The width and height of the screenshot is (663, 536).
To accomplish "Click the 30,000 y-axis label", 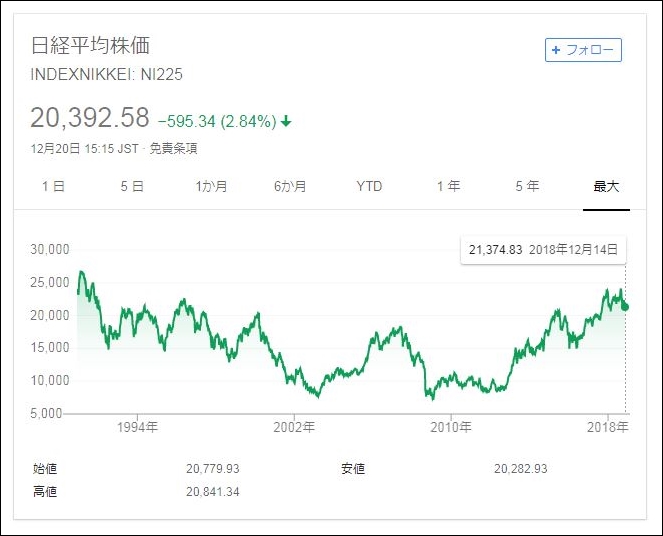I will click(50, 249).
